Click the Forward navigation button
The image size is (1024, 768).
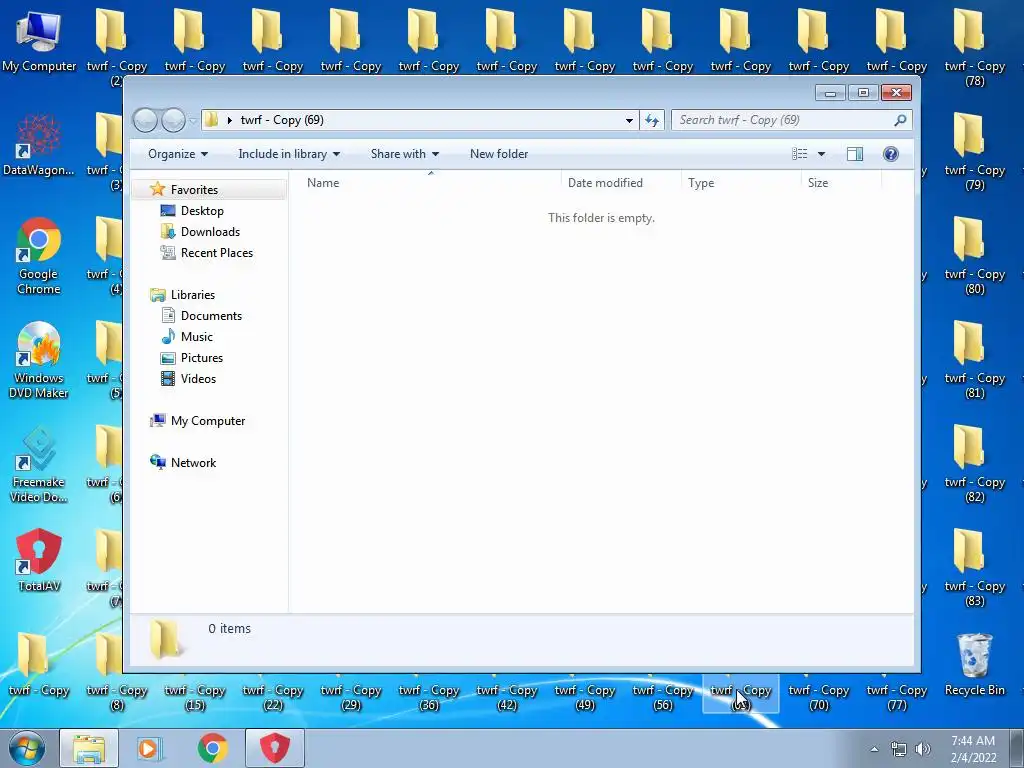173,120
